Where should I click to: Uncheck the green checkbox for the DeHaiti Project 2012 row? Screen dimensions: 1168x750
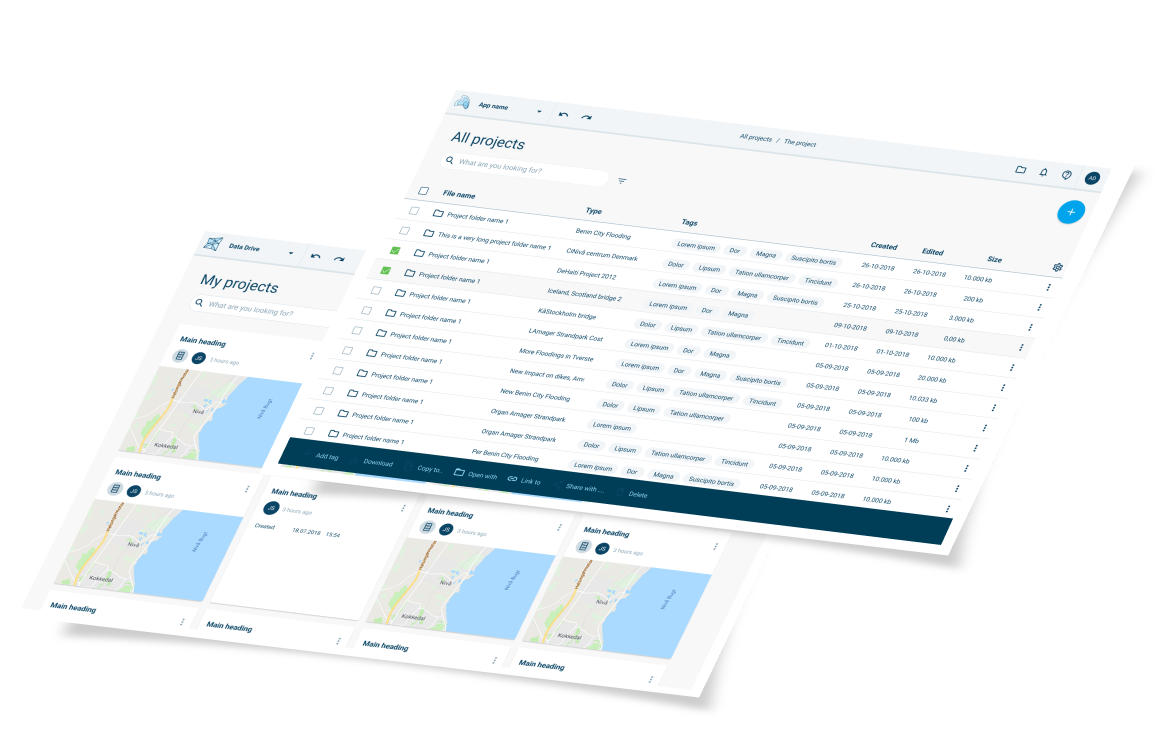coord(385,270)
